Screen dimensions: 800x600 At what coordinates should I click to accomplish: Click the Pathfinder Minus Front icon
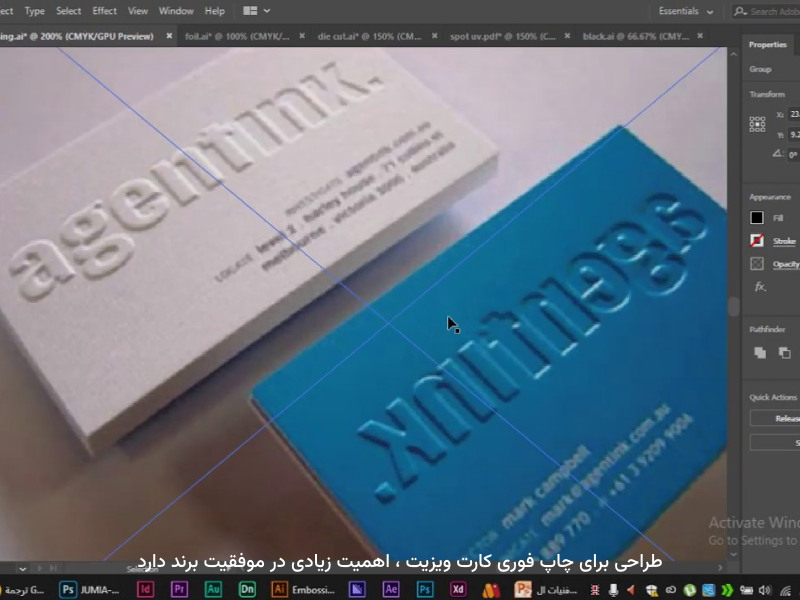785,353
